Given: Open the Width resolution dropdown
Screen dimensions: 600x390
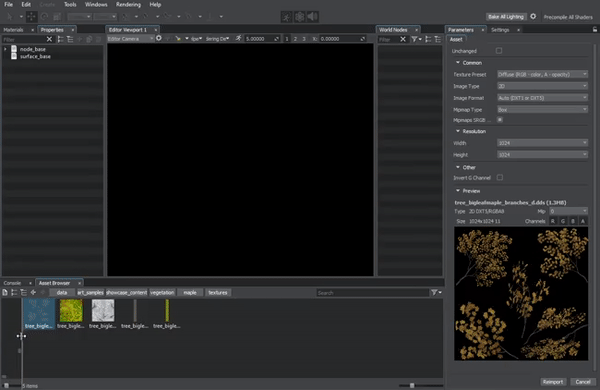Looking at the screenshot, I should coord(542,143).
